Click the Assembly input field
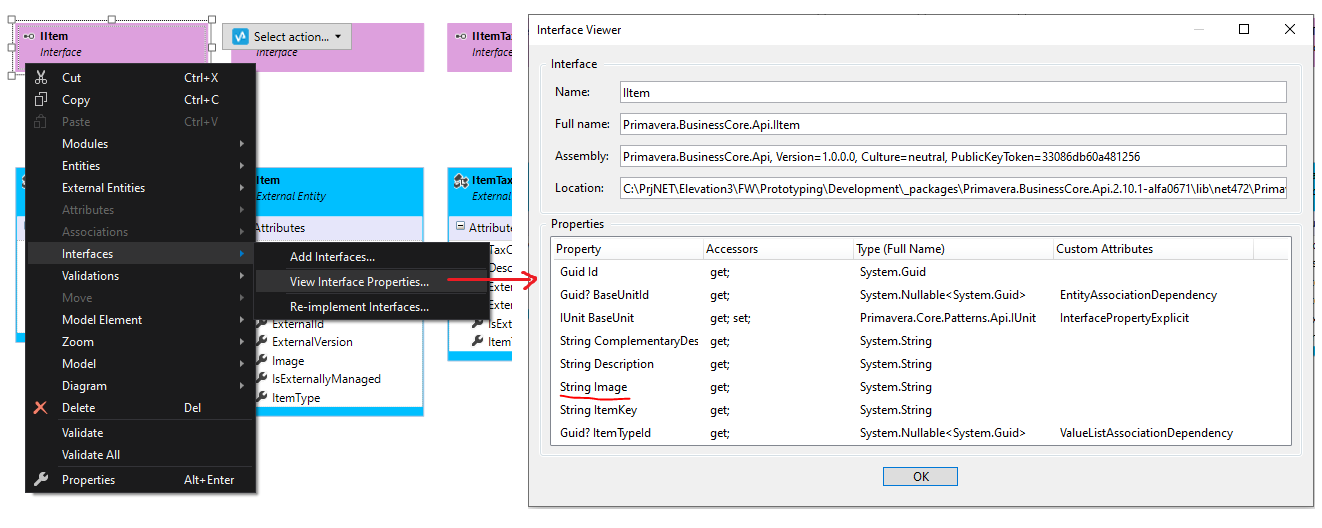1322x528 pixels. pyautogui.click(x=951, y=156)
